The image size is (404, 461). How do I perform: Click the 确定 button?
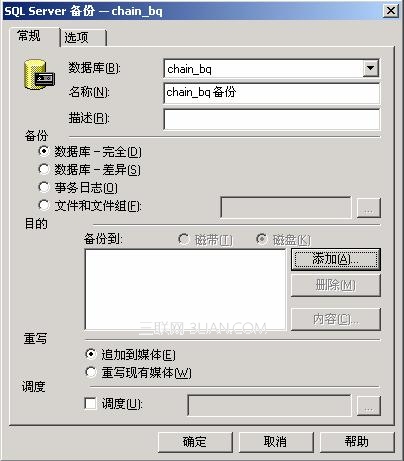click(x=195, y=442)
